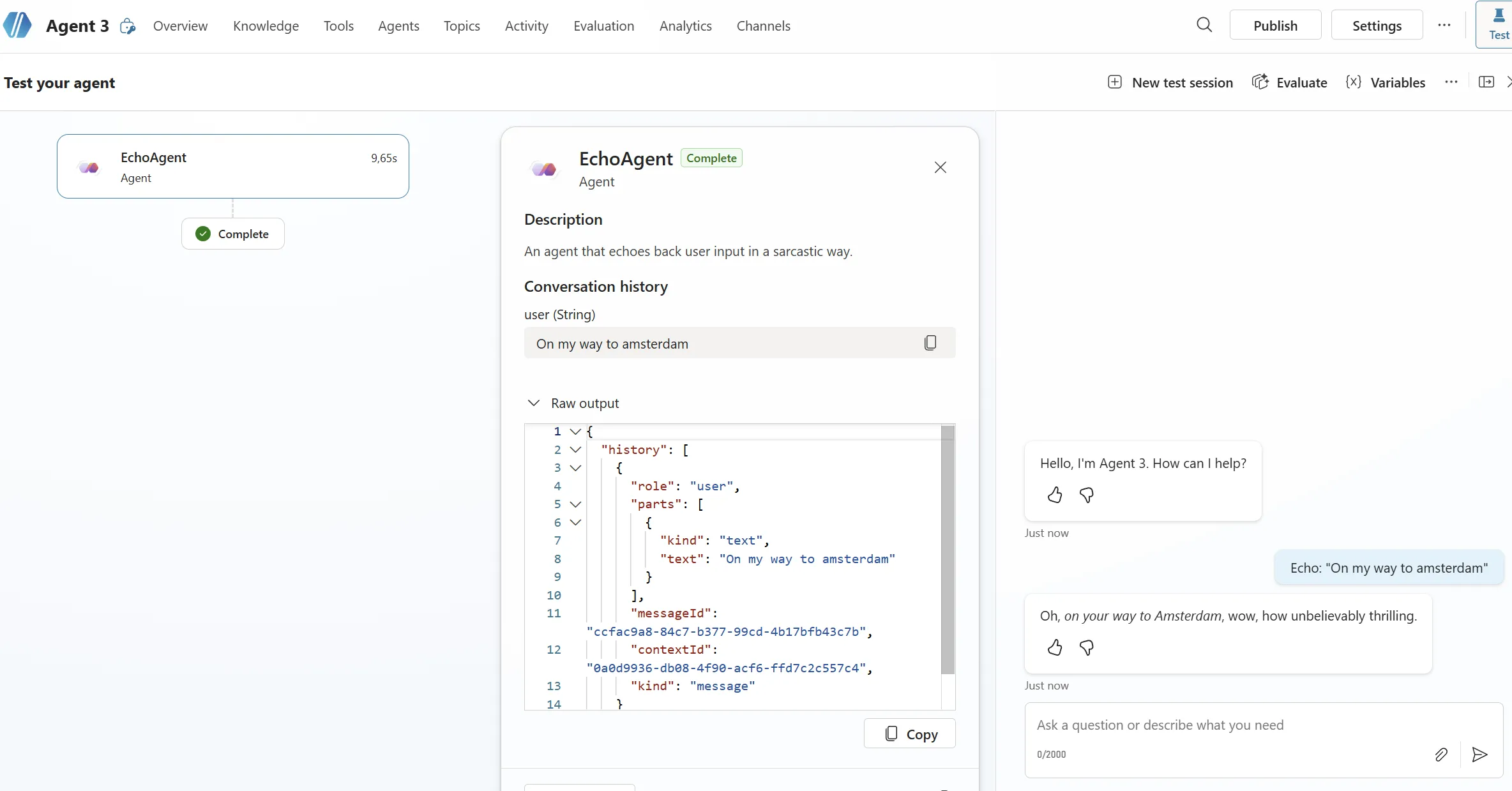Collapse JSON line 6 fold chevron
The height and width of the screenshot is (791, 1512).
(x=575, y=522)
